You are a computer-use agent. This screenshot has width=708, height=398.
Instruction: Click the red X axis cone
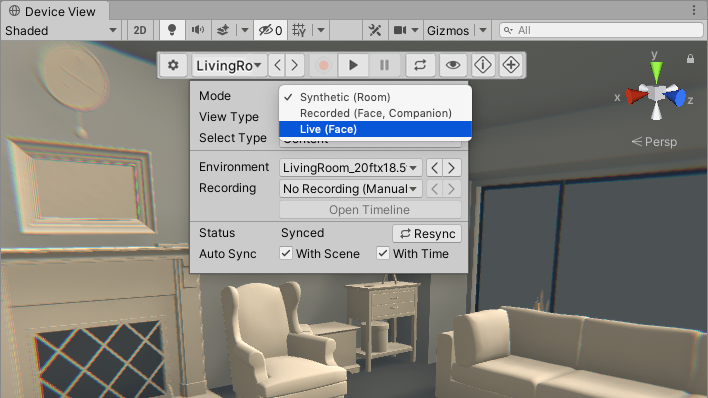(x=636, y=96)
